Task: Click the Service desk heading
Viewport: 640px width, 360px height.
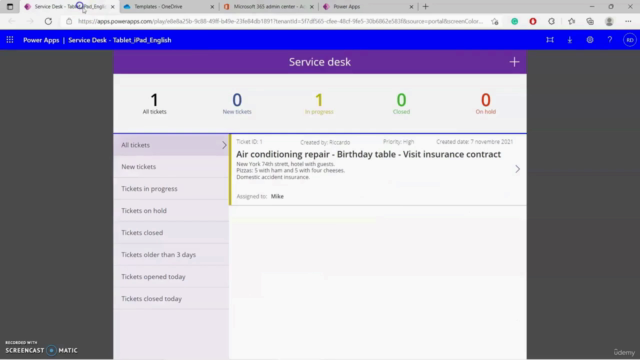Action: coord(320,62)
